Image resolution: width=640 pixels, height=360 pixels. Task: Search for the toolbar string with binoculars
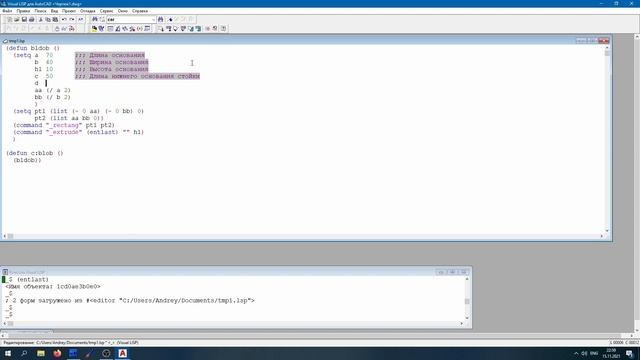pos(160,20)
